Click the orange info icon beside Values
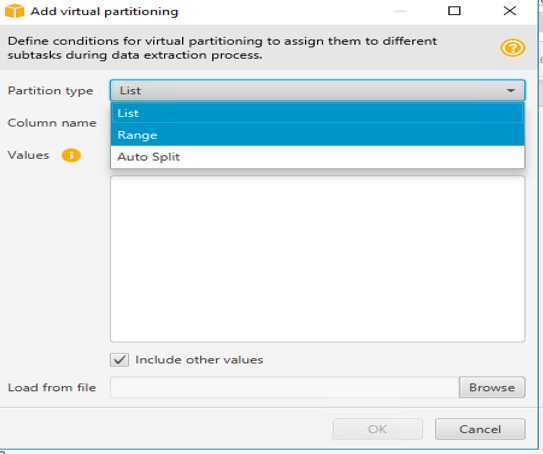The width and height of the screenshot is (543, 454). point(71,155)
